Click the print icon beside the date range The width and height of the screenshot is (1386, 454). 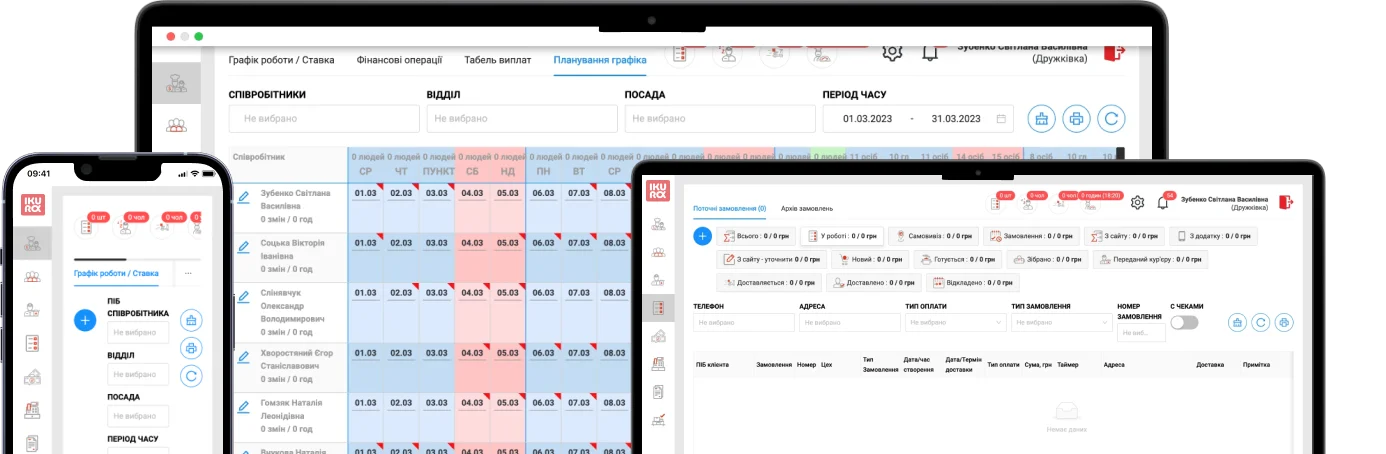(1076, 119)
